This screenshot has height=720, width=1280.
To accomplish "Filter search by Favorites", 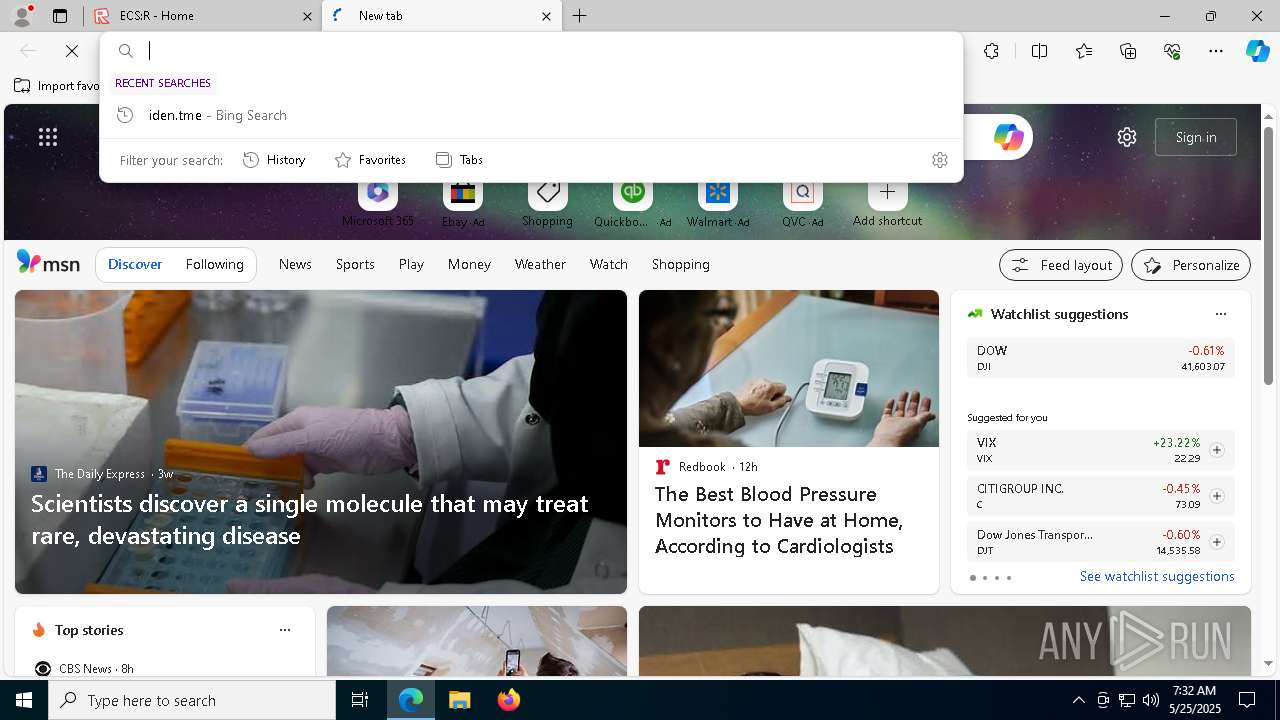I will pos(370,160).
